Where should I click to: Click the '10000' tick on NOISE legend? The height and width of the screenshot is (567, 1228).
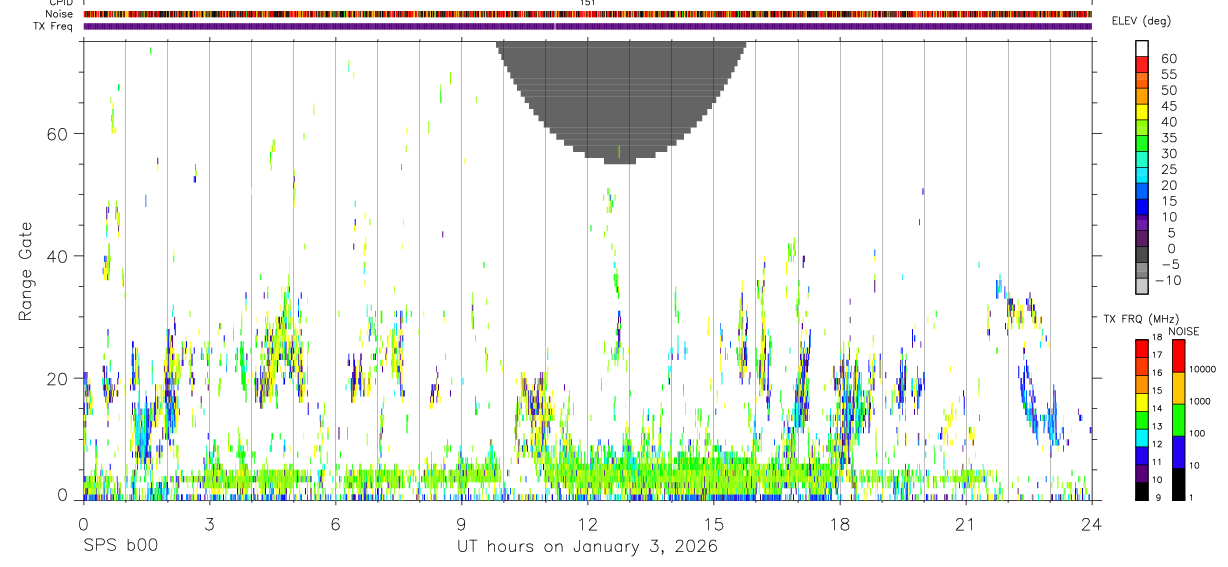tap(1205, 370)
